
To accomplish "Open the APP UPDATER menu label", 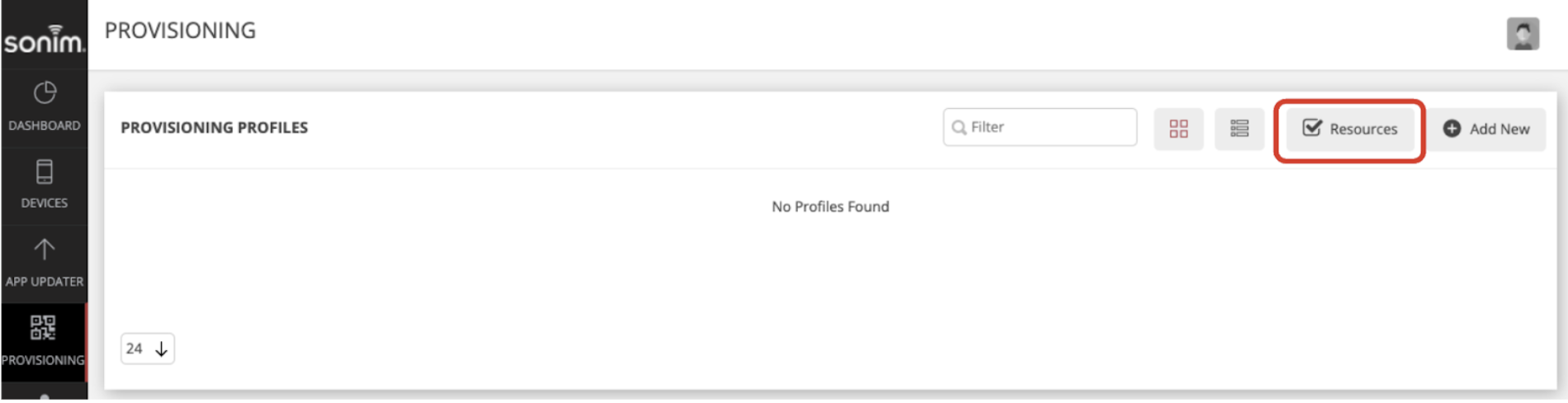I will (45, 282).
